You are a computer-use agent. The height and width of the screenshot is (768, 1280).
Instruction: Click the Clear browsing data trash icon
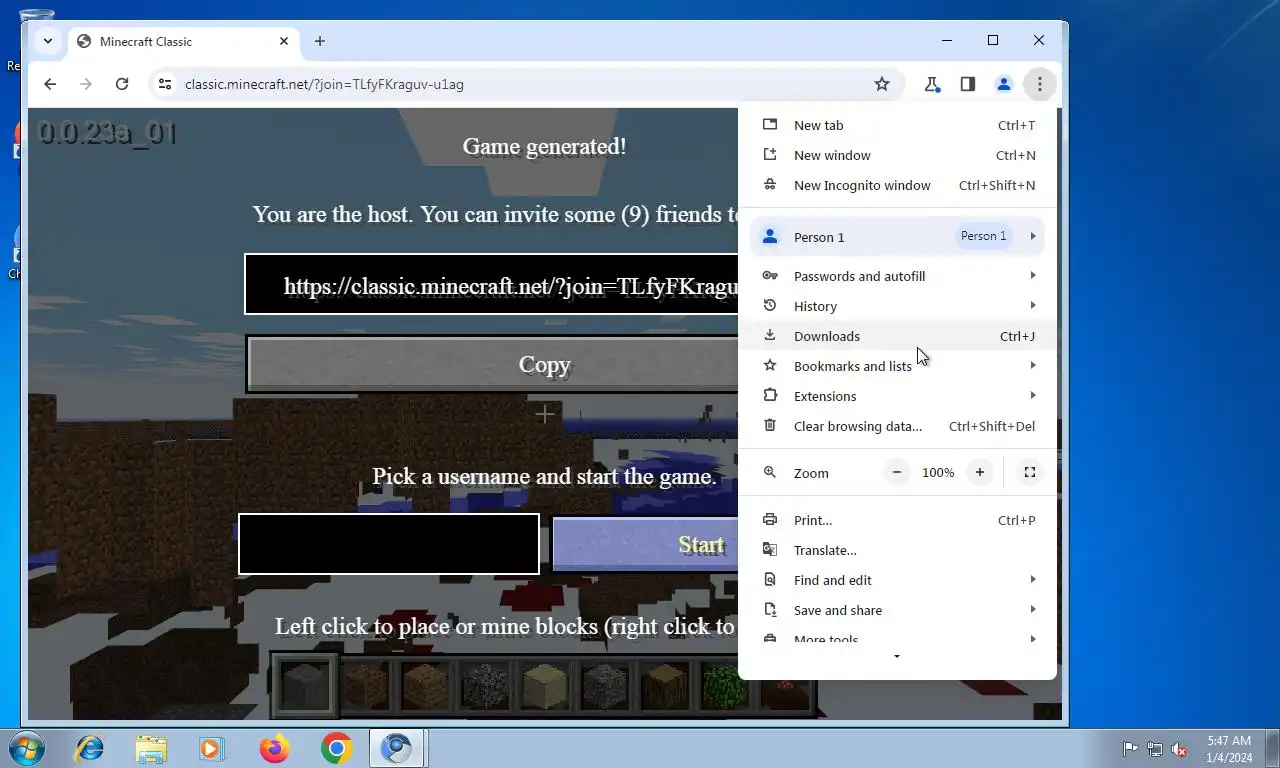[770, 425]
